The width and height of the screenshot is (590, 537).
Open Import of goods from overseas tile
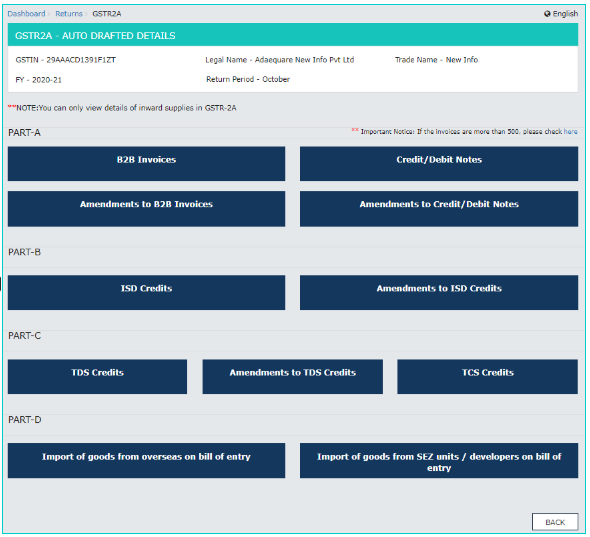coord(146,461)
